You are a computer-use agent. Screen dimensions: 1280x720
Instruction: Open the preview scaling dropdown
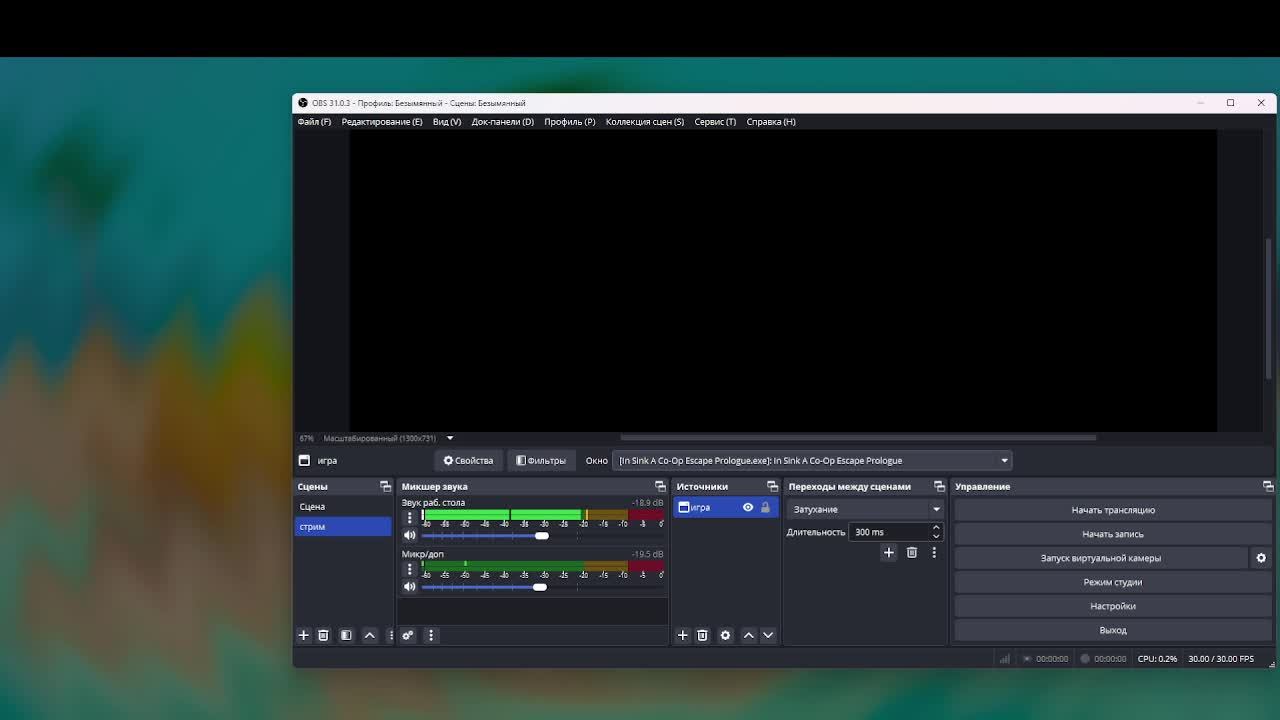click(450, 438)
